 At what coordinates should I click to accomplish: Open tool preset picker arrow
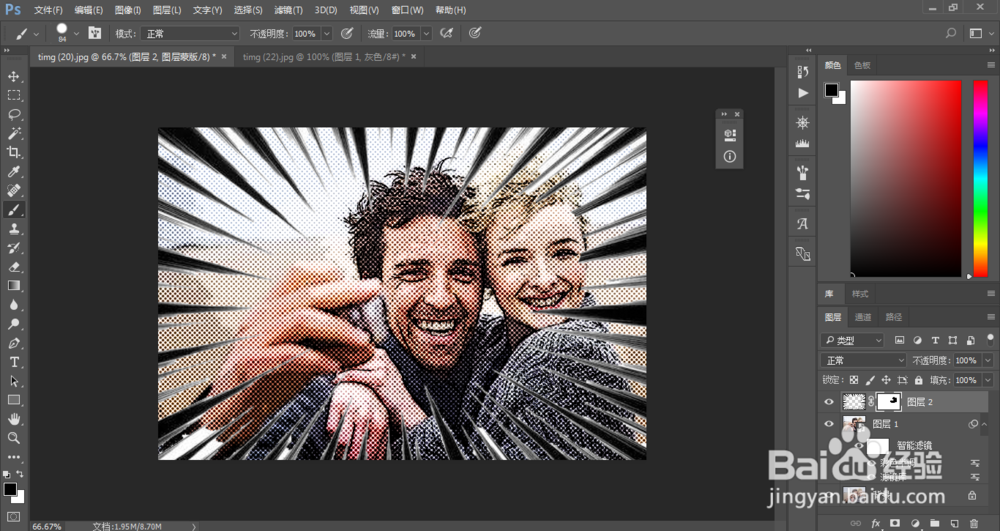pos(36,34)
